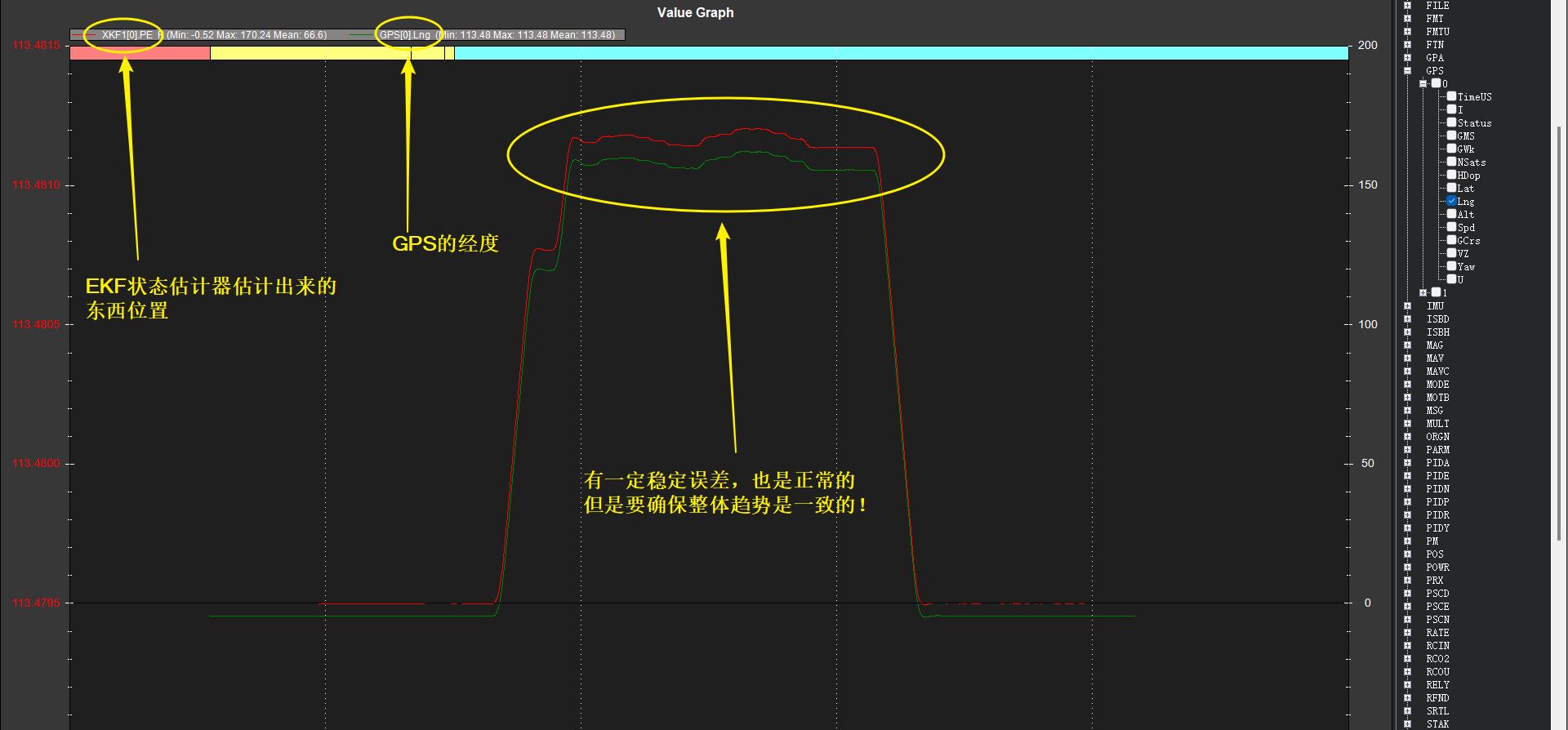This screenshot has height=730, width=1568.
Task: Select the PSCD tree item
Action: point(1437,594)
